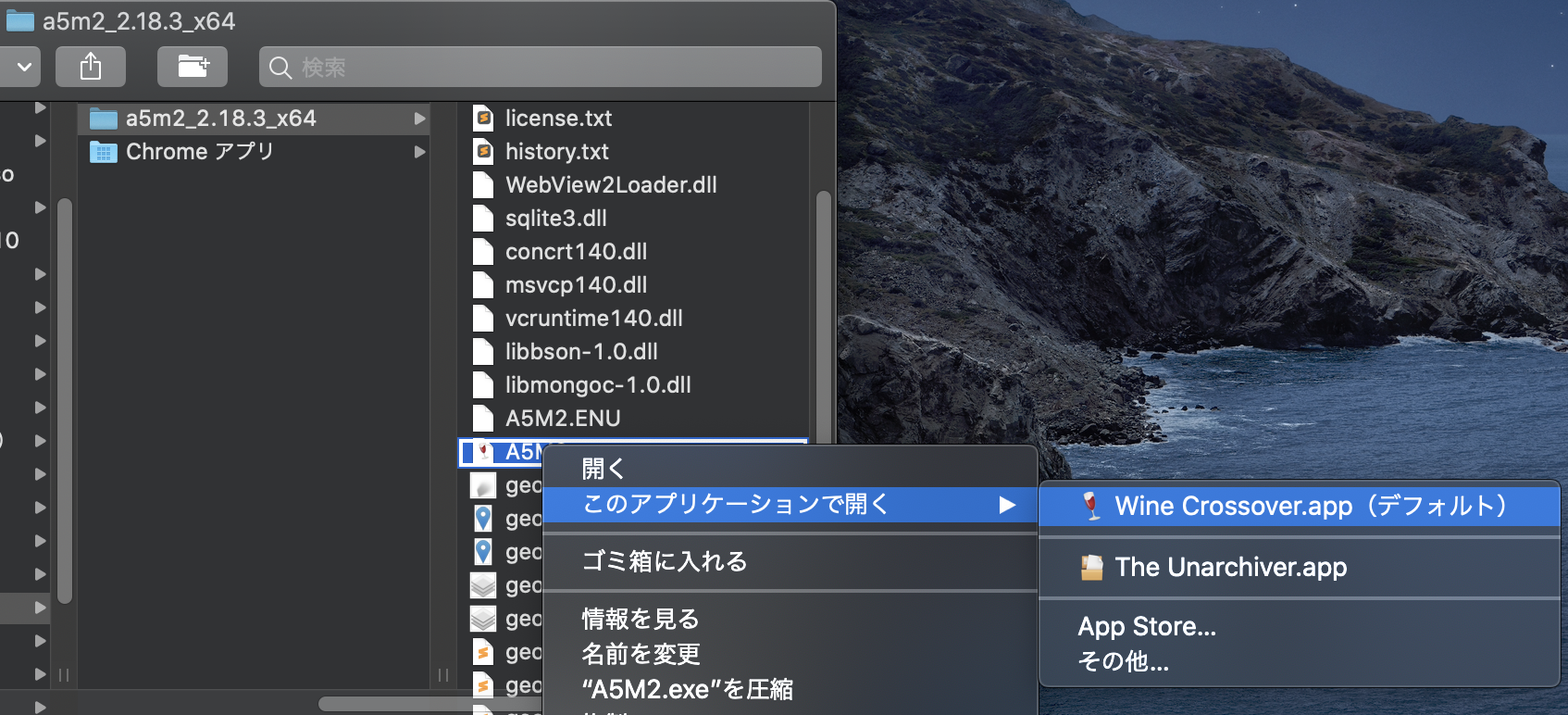
Task: Click the msvcp140.dll file icon
Action: coord(483,285)
